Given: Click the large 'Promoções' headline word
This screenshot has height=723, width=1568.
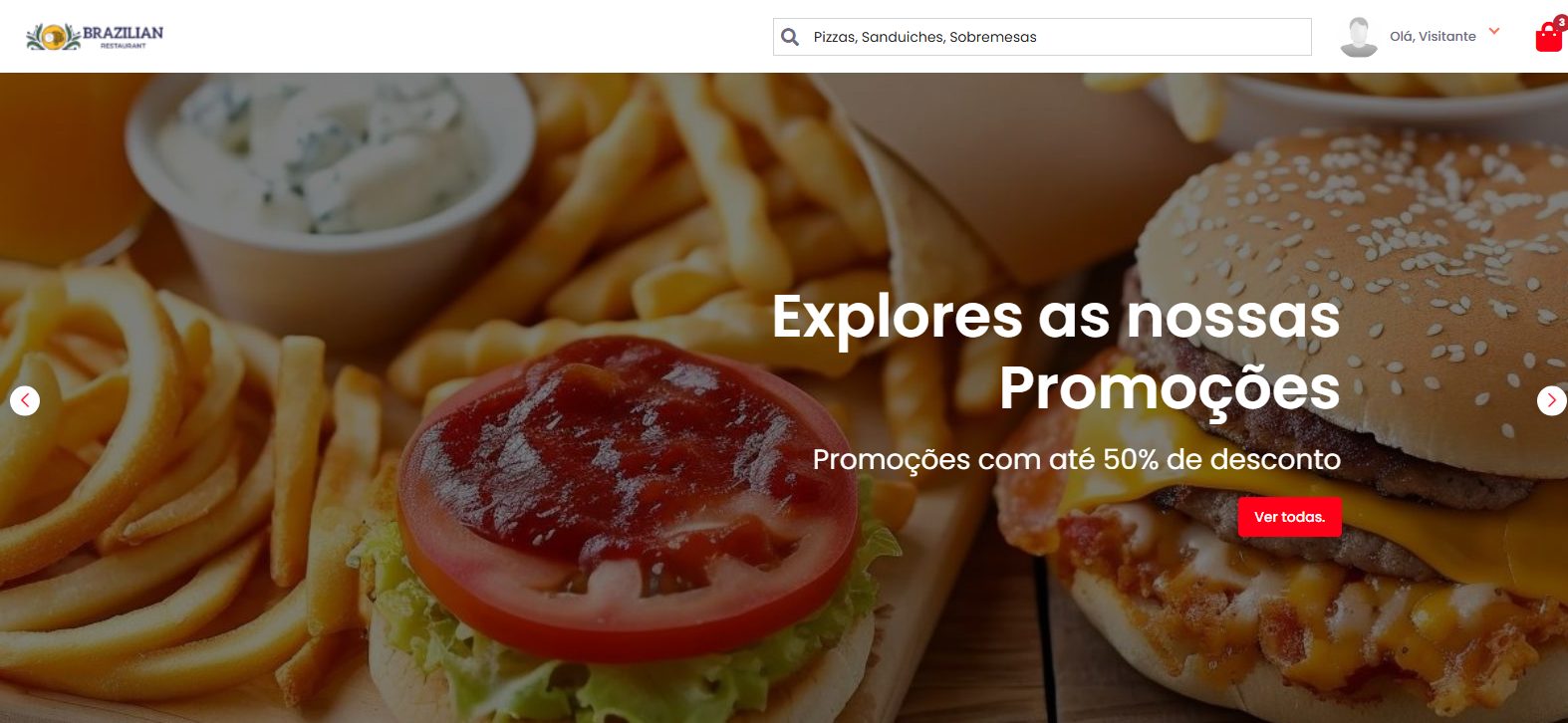Looking at the screenshot, I should (x=1170, y=388).
